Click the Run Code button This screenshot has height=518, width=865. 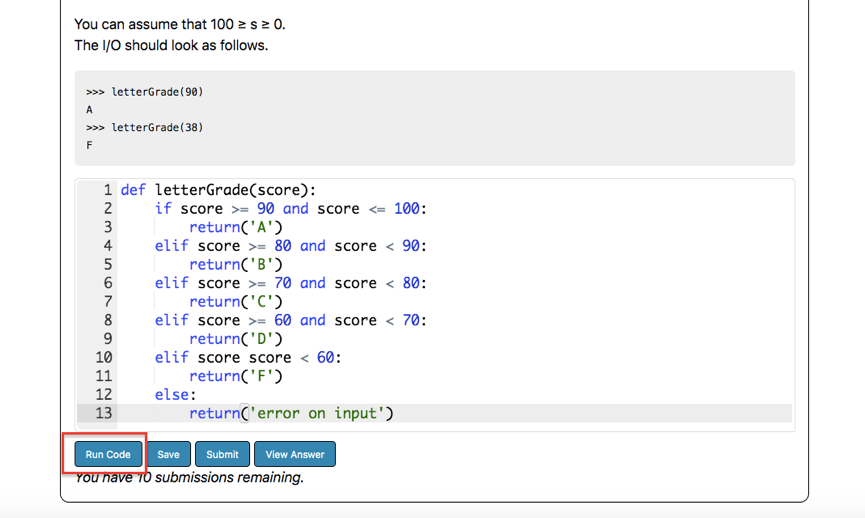click(x=107, y=454)
